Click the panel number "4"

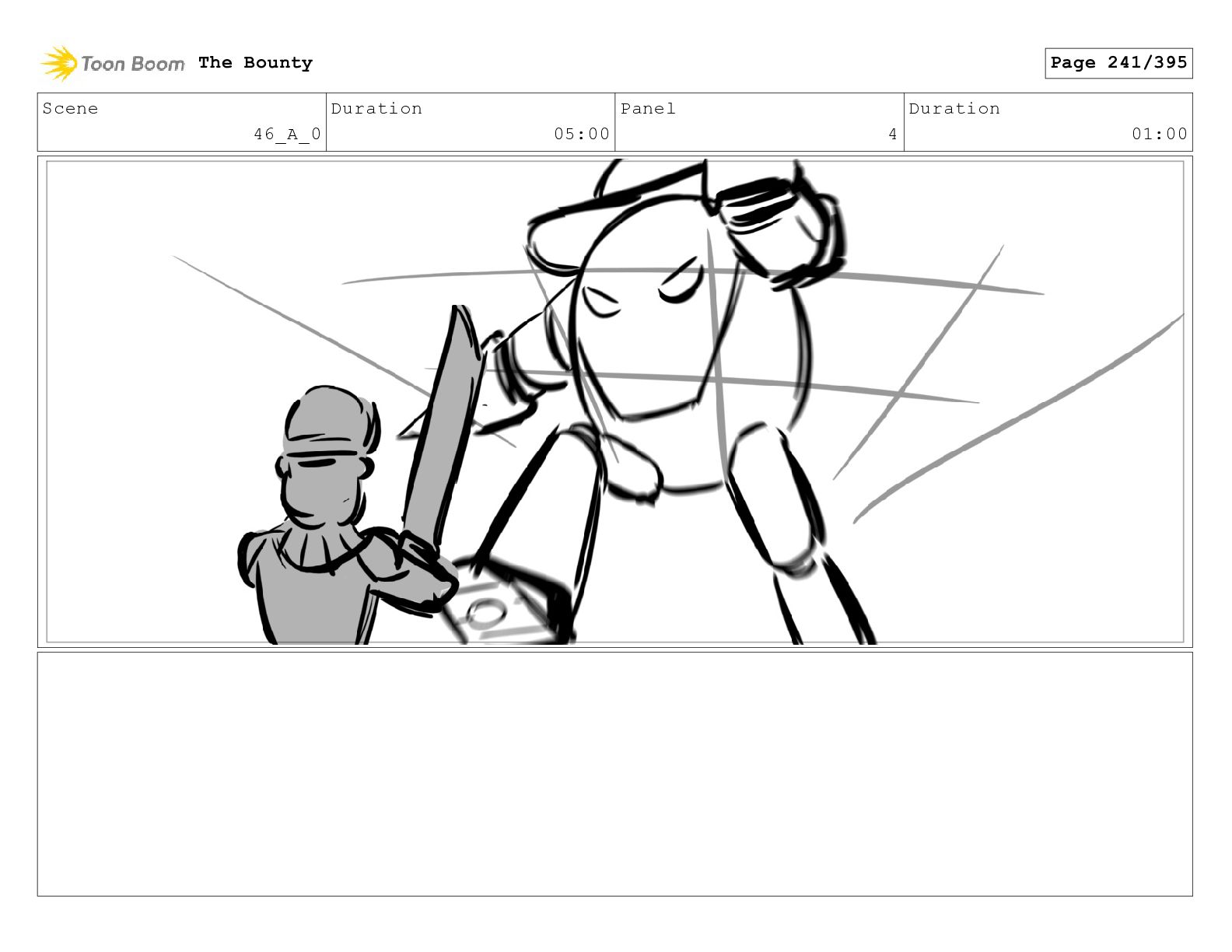(x=893, y=135)
